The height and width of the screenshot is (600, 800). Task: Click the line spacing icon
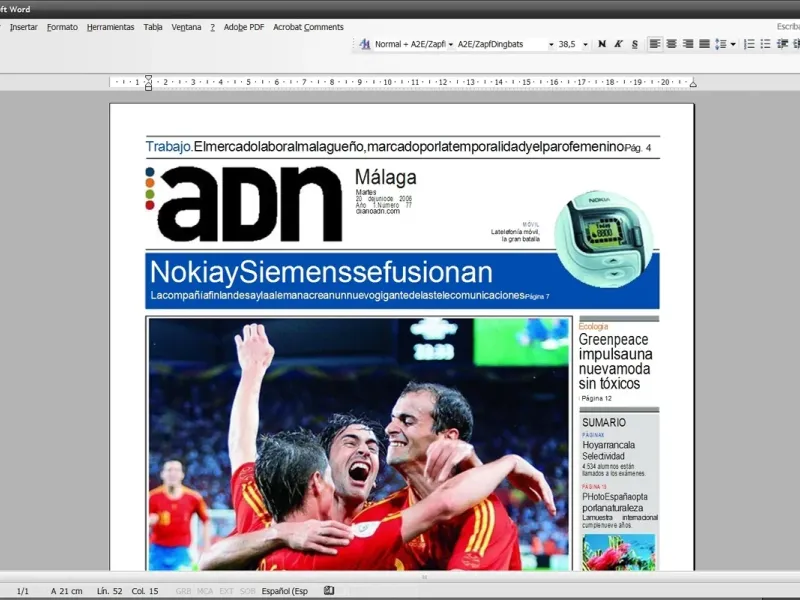point(720,44)
